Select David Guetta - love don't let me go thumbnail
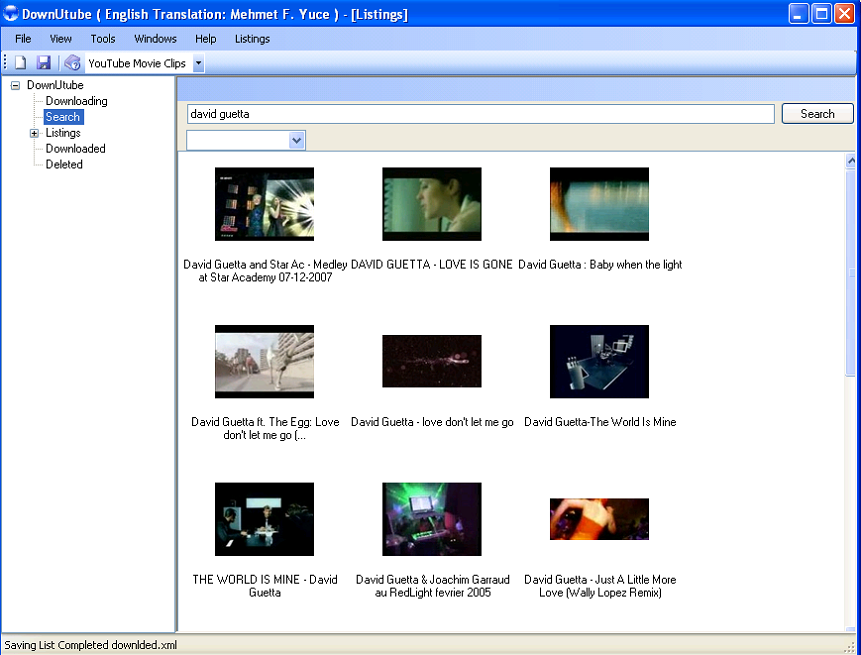This screenshot has height=655, width=861. coord(432,361)
